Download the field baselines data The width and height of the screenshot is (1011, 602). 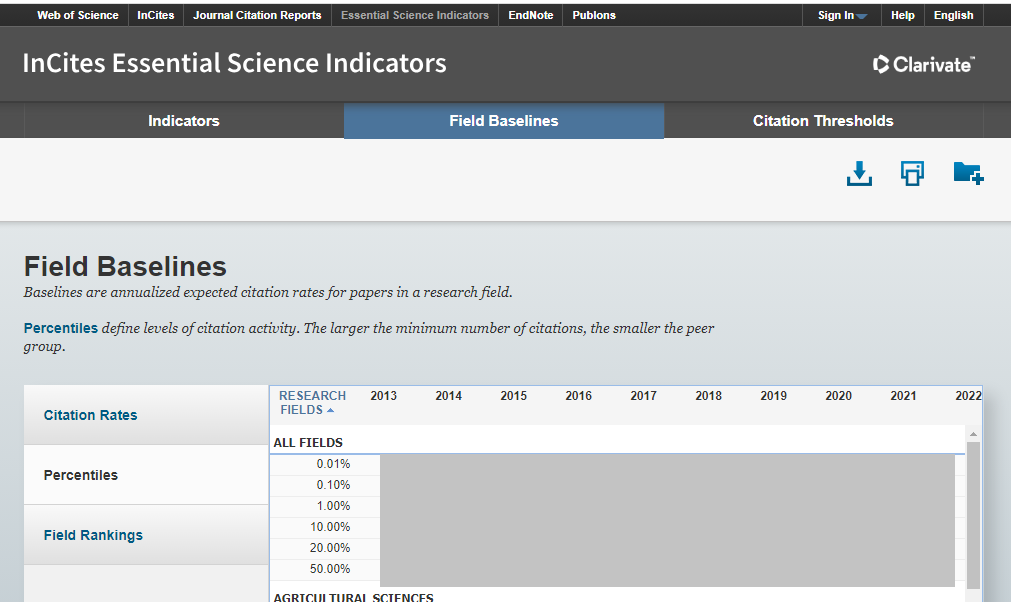(859, 173)
